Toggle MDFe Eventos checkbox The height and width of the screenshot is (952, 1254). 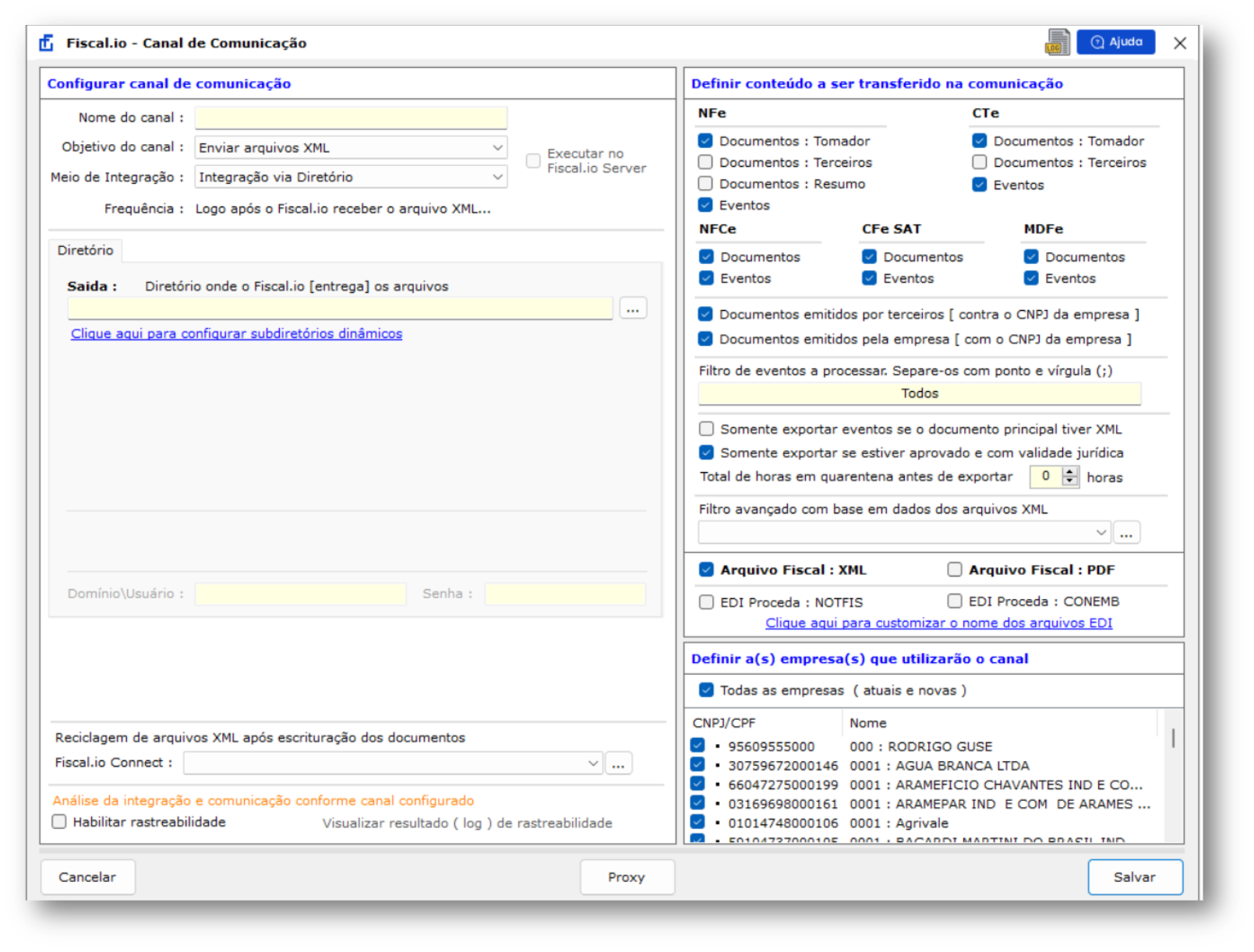pyautogui.click(x=1031, y=278)
